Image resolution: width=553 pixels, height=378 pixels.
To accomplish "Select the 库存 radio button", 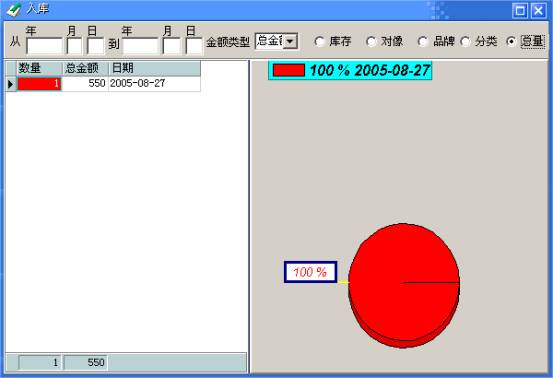I will click(320, 42).
